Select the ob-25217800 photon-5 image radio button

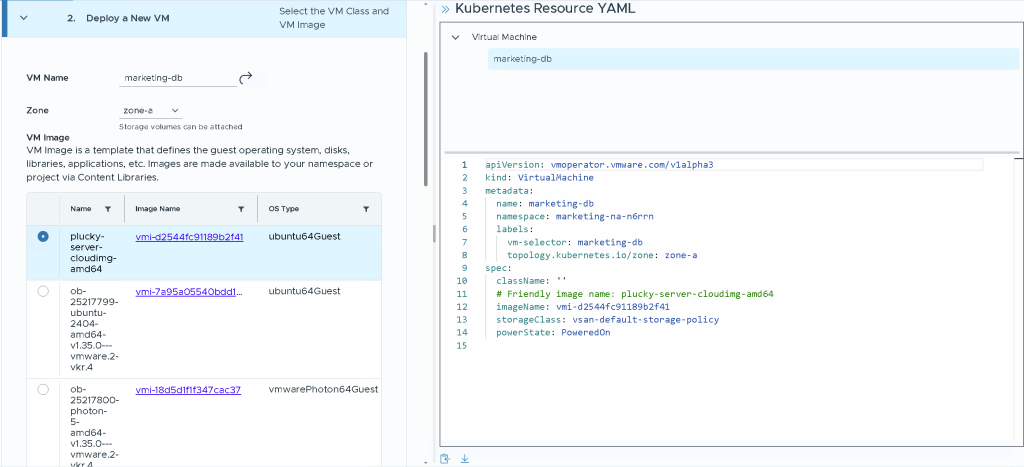[x=42, y=390]
